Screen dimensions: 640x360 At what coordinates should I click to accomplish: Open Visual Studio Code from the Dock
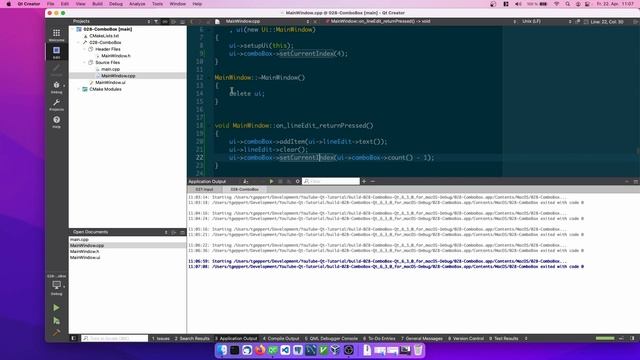285,350
